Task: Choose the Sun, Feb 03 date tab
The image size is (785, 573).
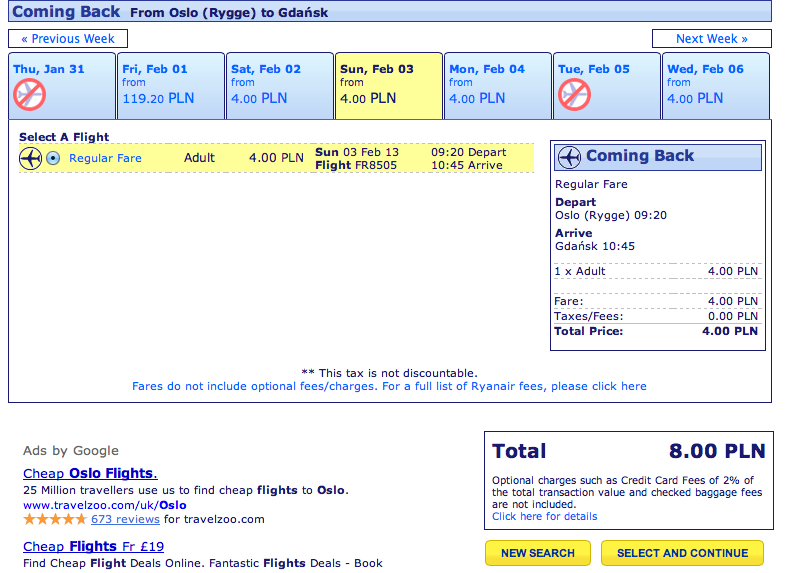Action: (389, 86)
